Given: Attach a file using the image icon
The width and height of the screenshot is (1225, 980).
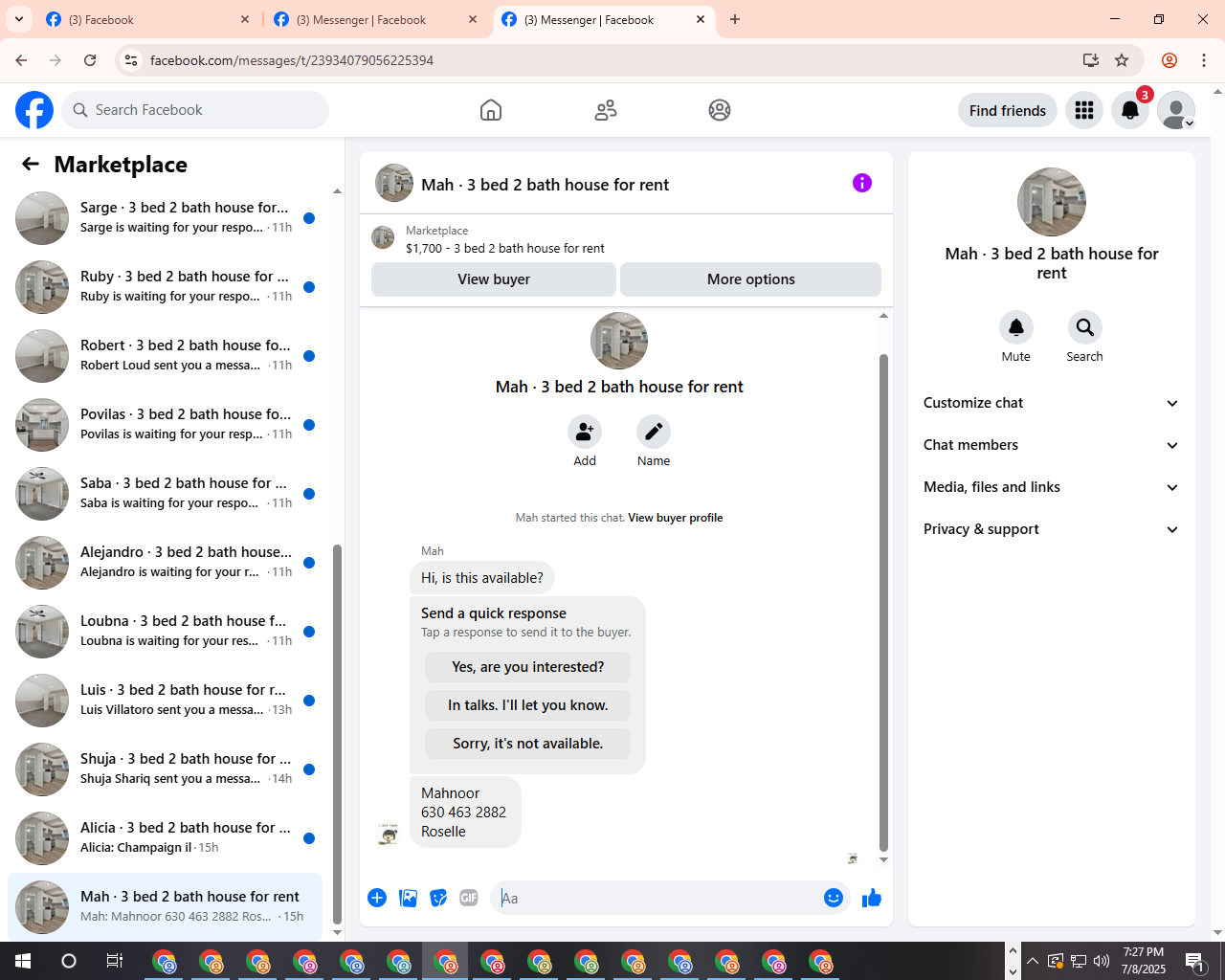Looking at the screenshot, I should (x=408, y=898).
